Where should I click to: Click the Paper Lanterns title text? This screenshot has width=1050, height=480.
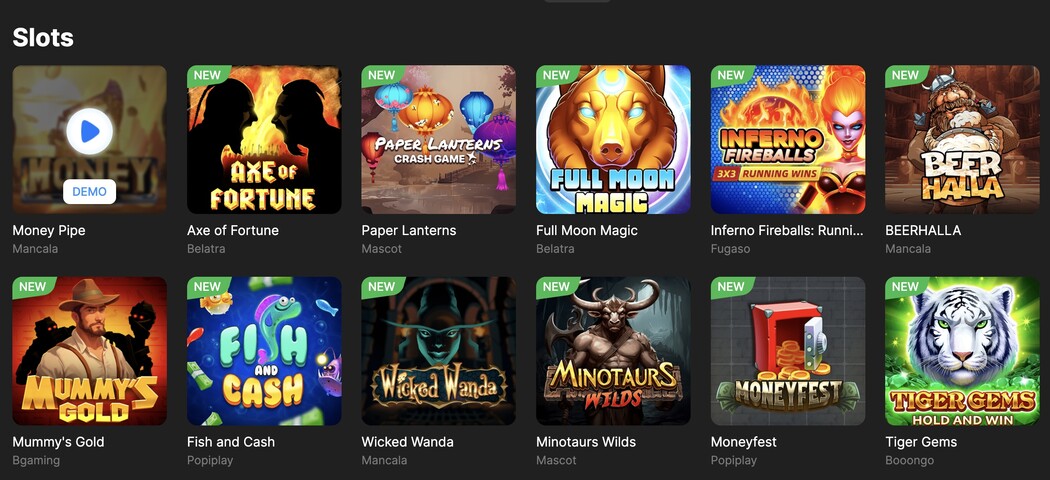(x=409, y=230)
